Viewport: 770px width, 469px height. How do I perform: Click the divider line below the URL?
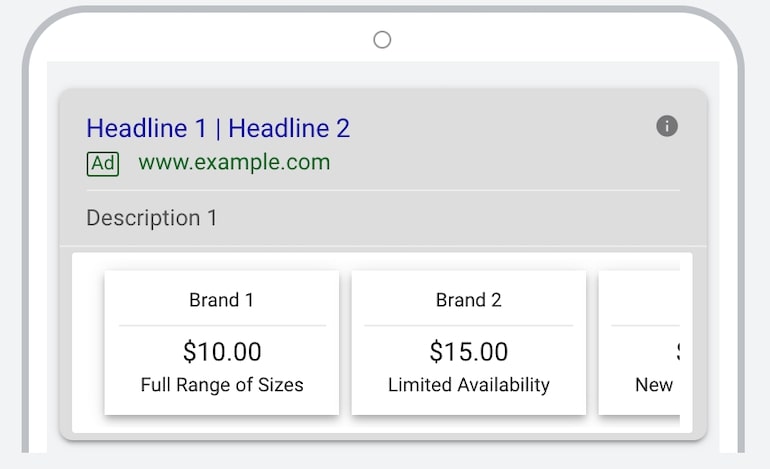(383, 190)
